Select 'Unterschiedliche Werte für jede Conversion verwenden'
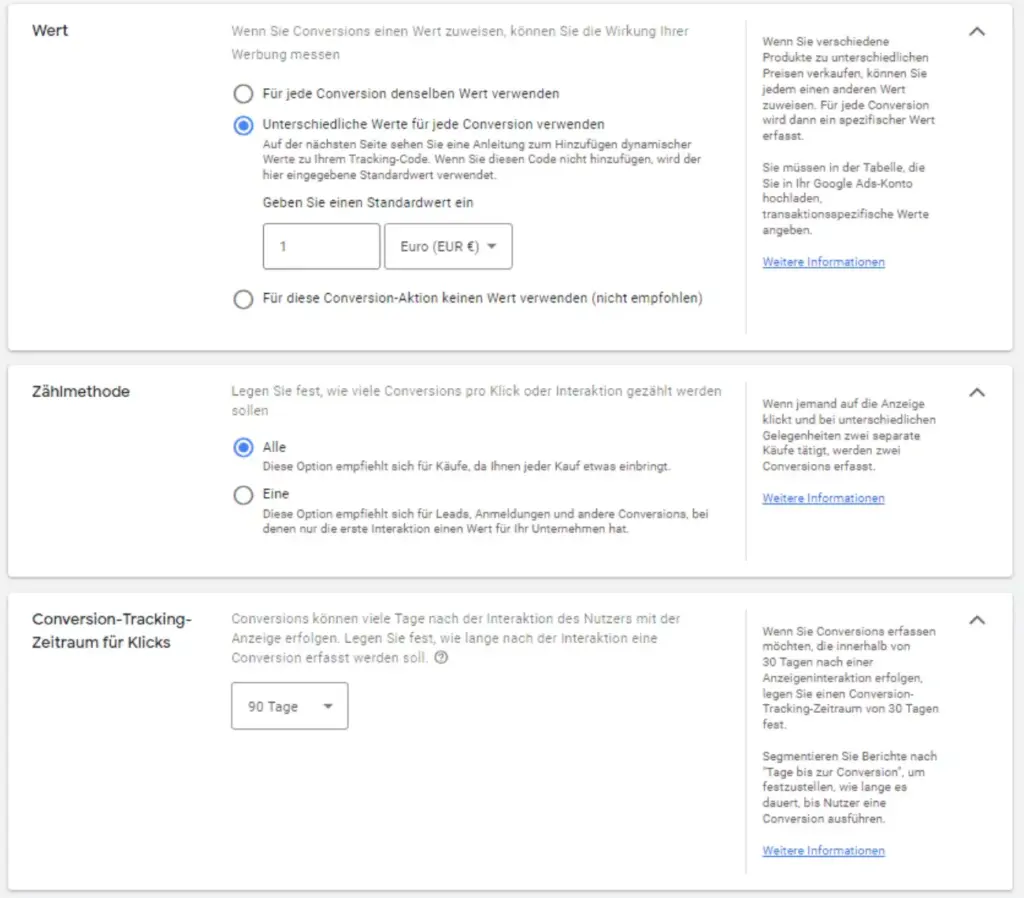The image size is (1024, 898). pyautogui.click(x=243, y=126)
